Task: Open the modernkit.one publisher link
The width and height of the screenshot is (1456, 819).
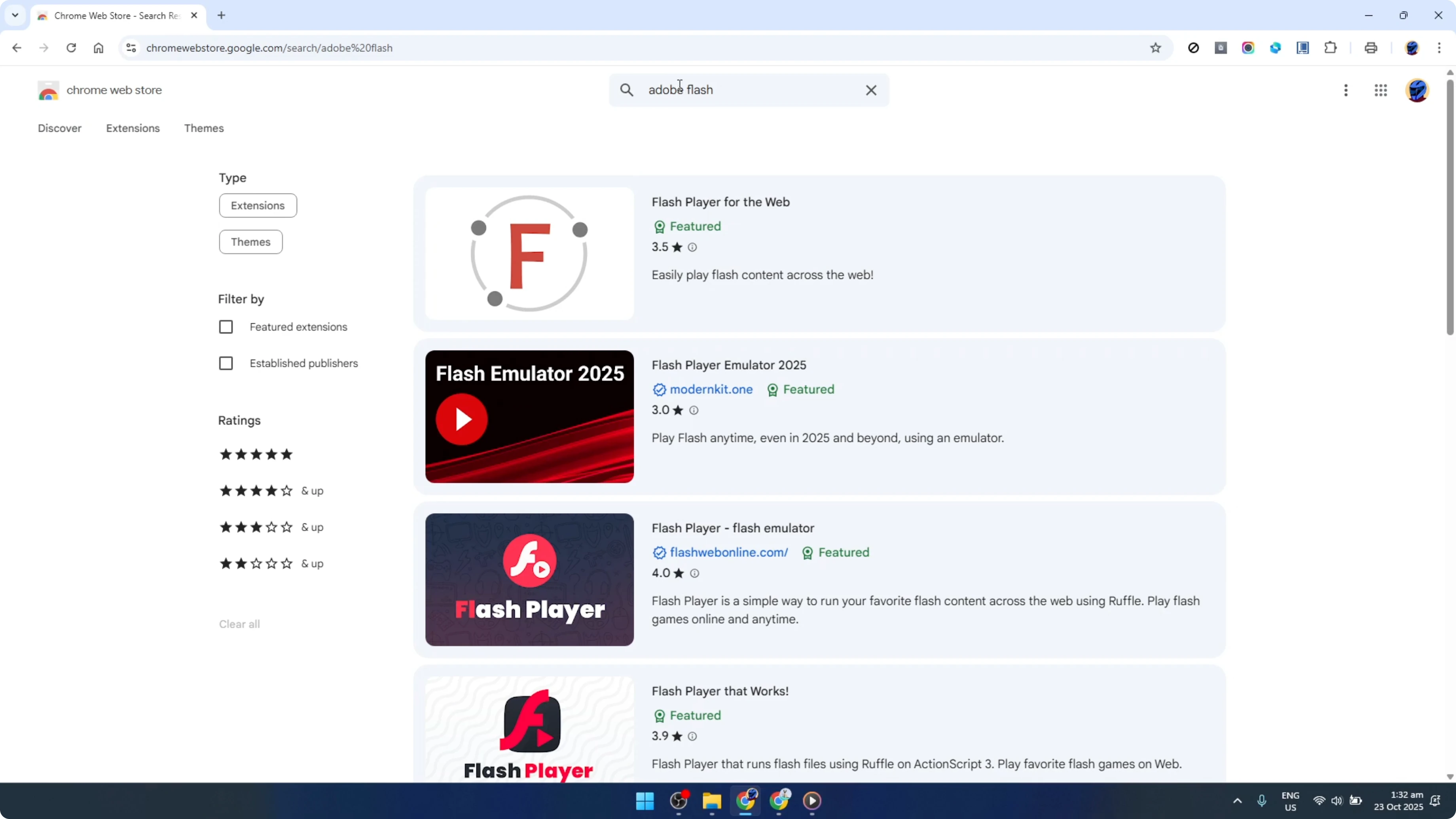Action: point(711,389)
